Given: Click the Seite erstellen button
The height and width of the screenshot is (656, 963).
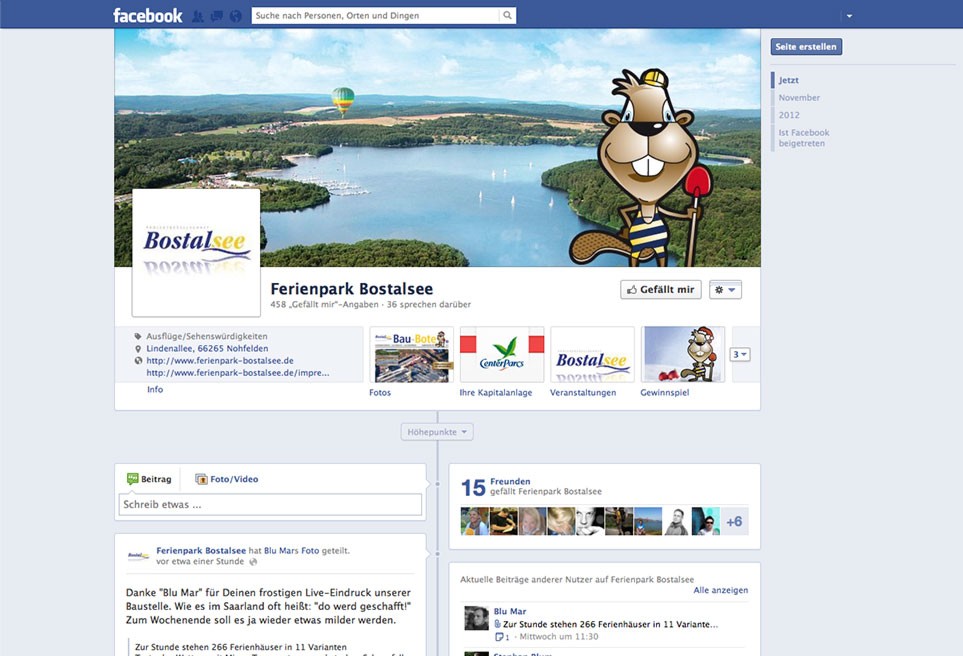Looking at the screenshot, I should (x=806, y=47).
